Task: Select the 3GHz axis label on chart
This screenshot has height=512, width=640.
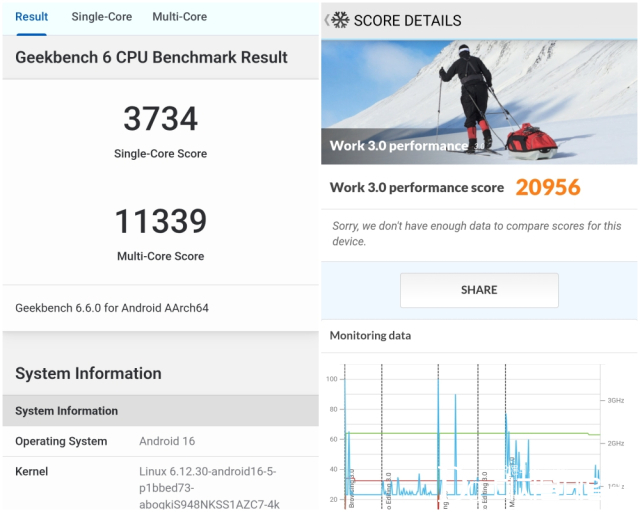Action: click(x=616, y=401)
